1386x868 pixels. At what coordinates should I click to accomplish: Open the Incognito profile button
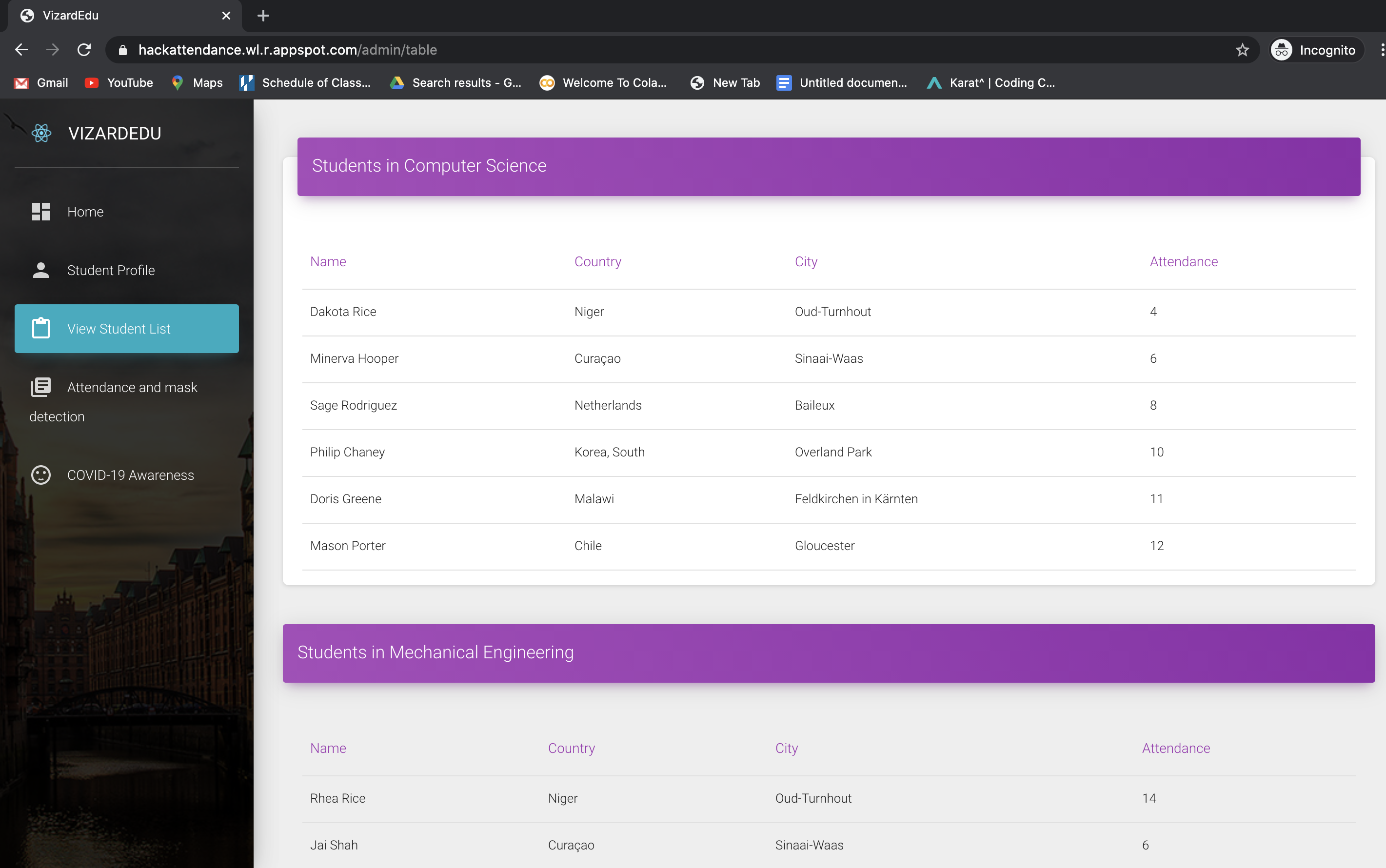[1315, 50]
